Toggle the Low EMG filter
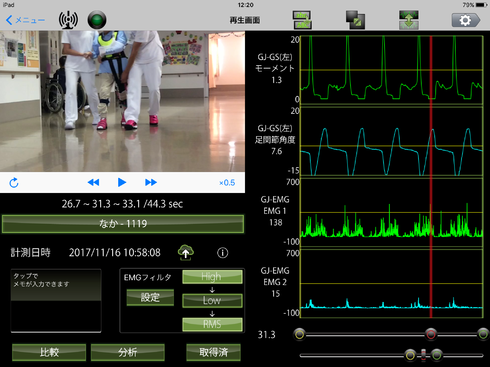The image size is (490, 367). pyautogui.click(x=212, y=300)
